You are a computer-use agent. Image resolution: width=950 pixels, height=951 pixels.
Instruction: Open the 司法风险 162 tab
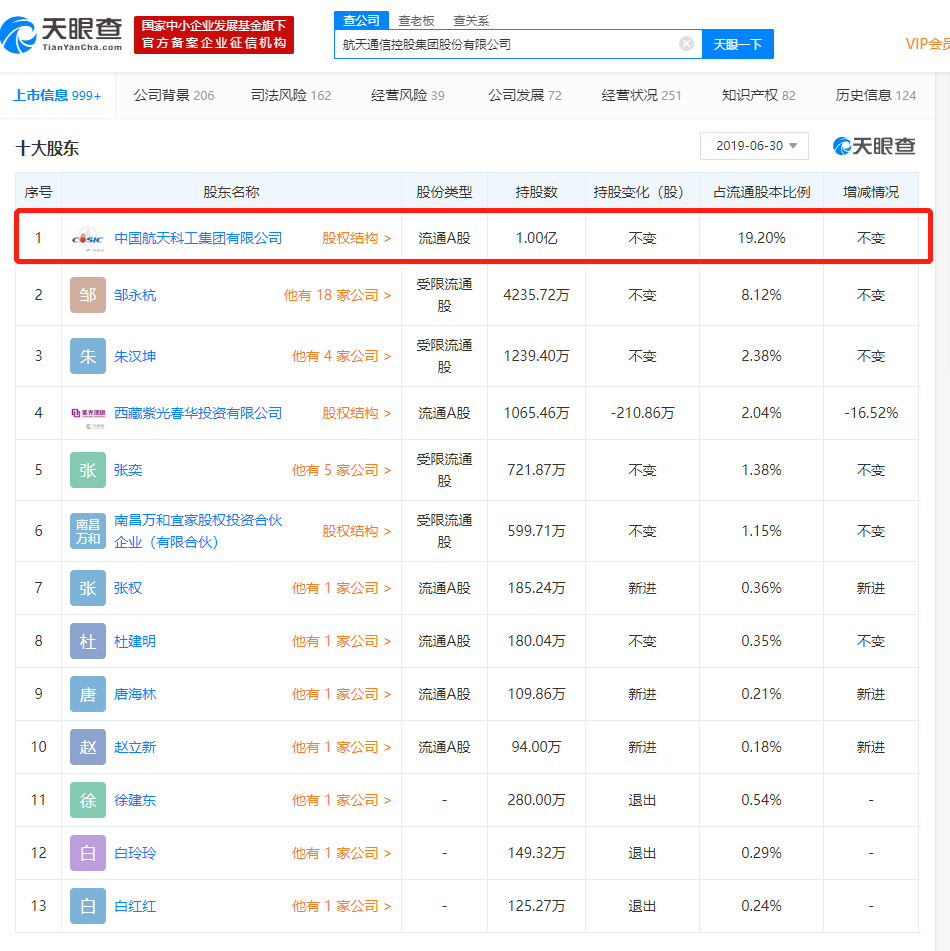pos(291,95)
